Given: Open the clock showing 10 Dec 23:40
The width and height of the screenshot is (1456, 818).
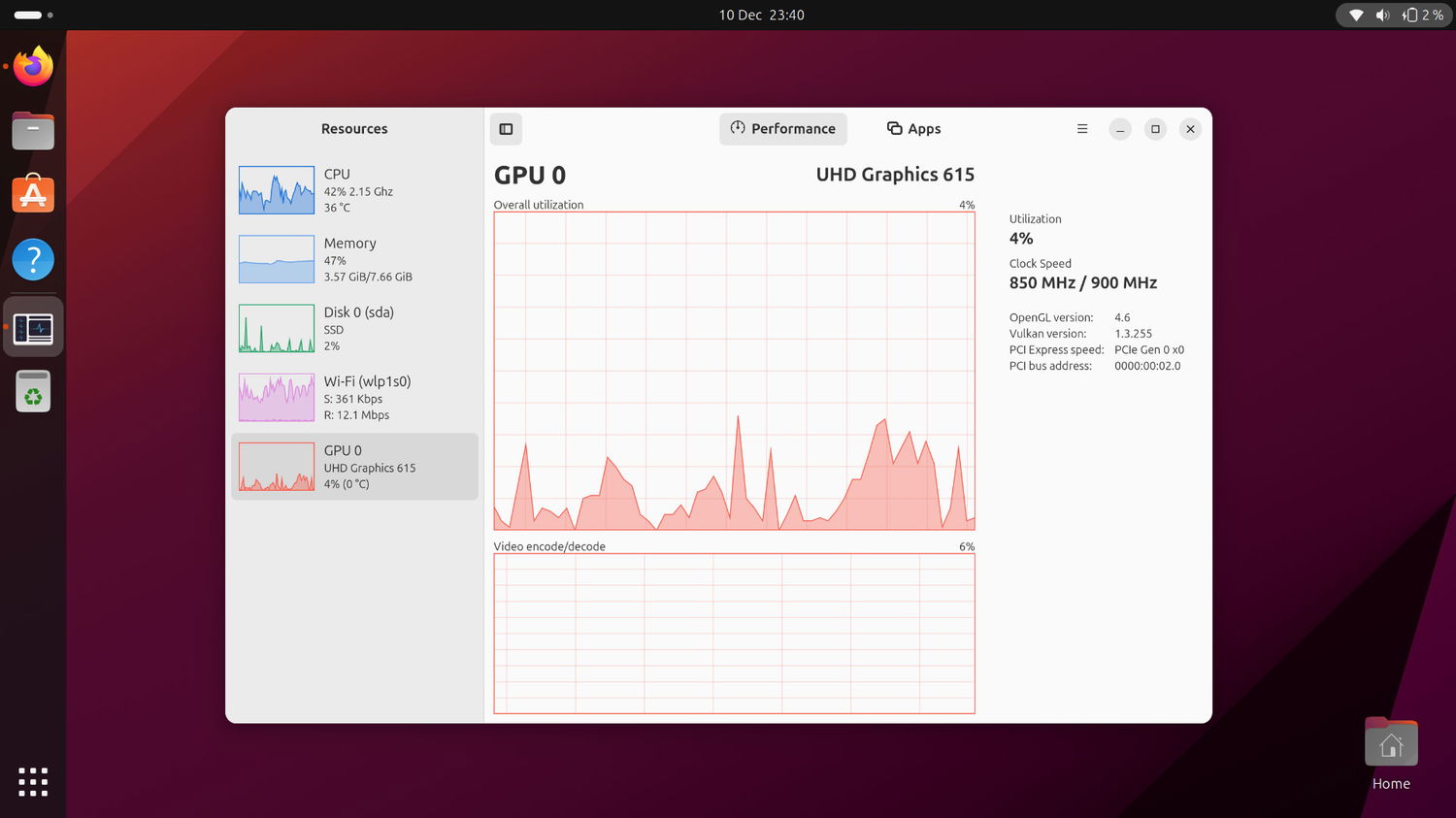Looking at the screenshot, I should tap(761, 15).
